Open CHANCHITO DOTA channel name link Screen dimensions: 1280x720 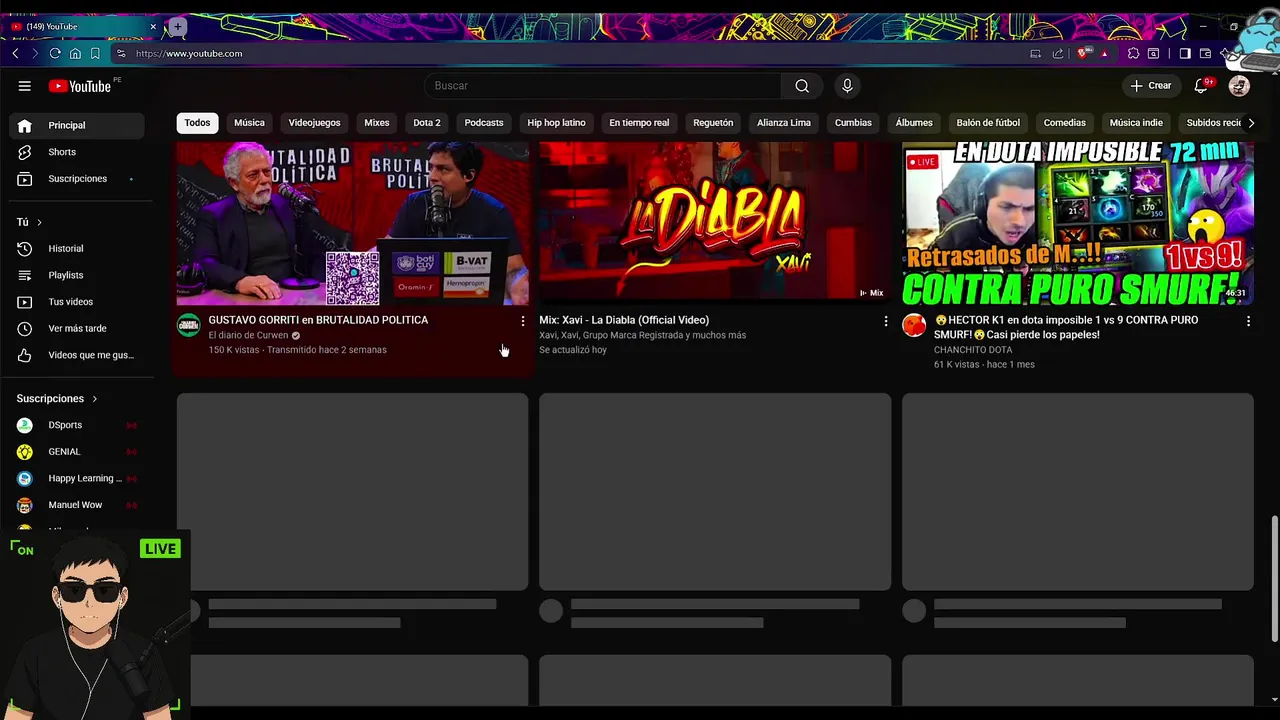973,350
